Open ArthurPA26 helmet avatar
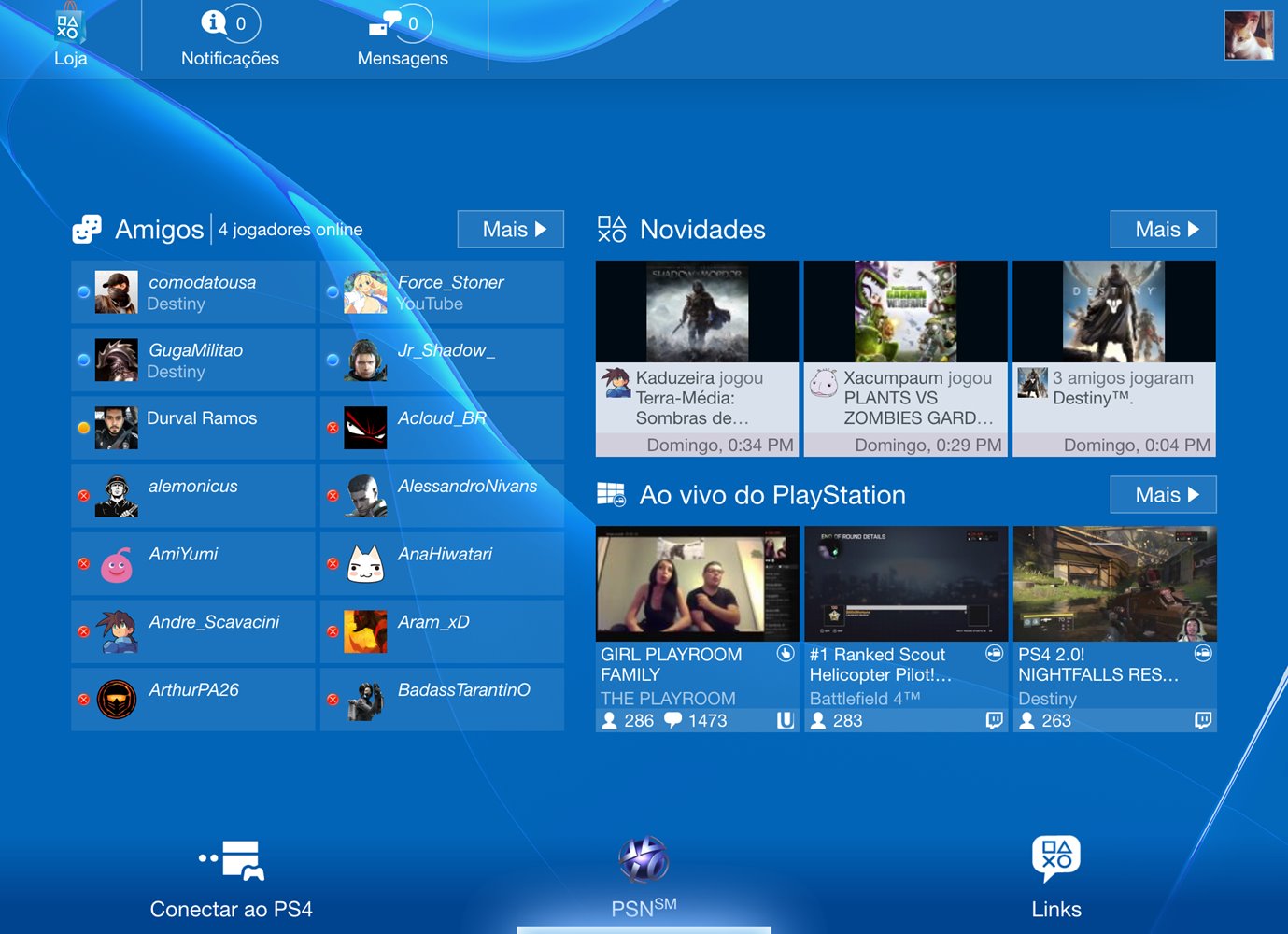Image resolution: width=1288 pixels, height=934 pixels. pos(117,700)
